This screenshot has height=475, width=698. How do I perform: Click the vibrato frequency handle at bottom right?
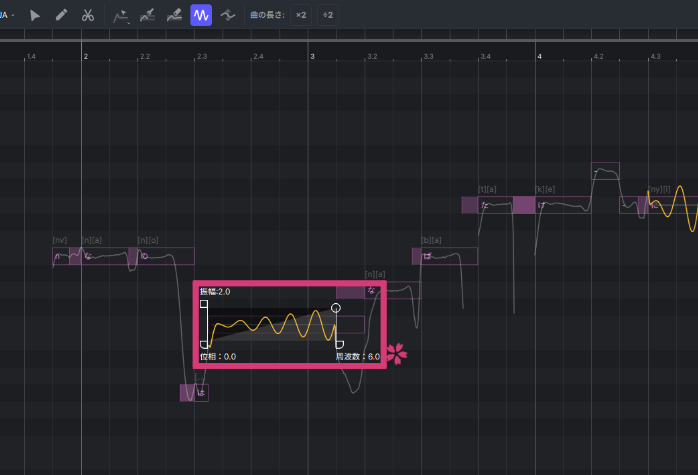340,344
